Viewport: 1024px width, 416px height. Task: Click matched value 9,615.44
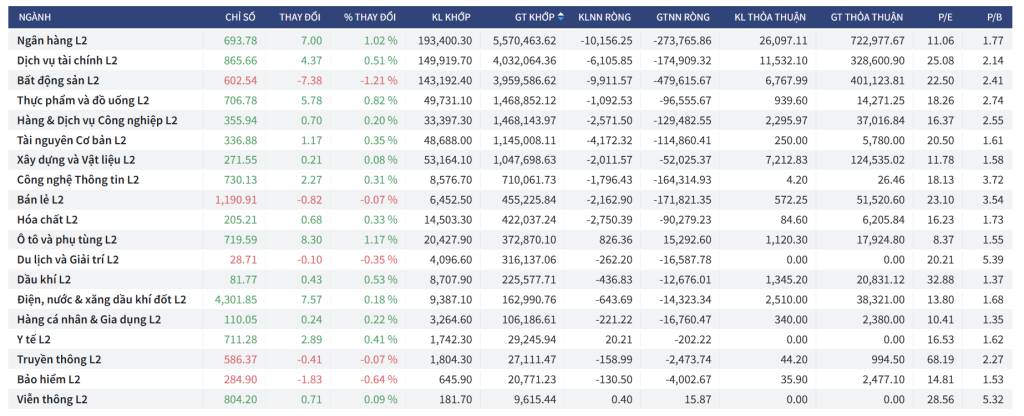pos(536,399)
